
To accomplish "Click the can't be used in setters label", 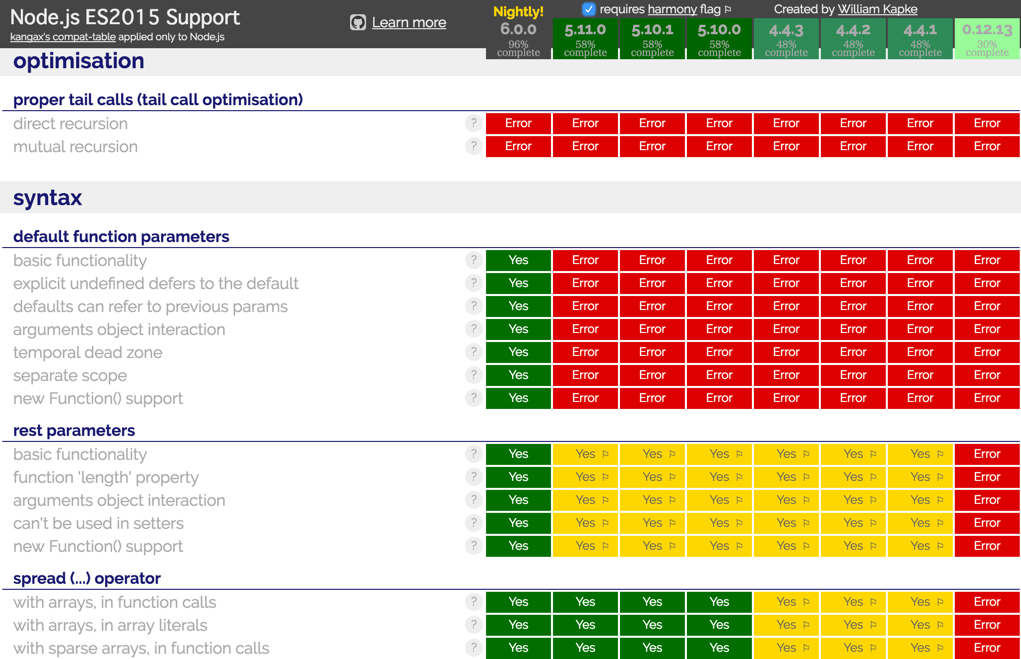I will 98,524.
